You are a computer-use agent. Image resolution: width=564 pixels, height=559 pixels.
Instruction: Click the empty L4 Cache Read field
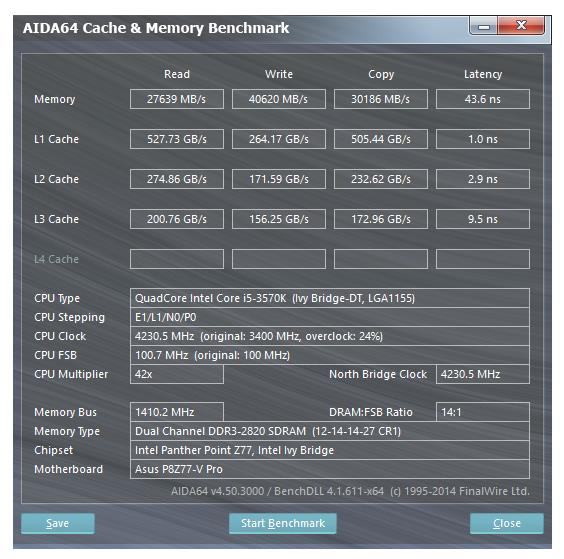point(177,259)
